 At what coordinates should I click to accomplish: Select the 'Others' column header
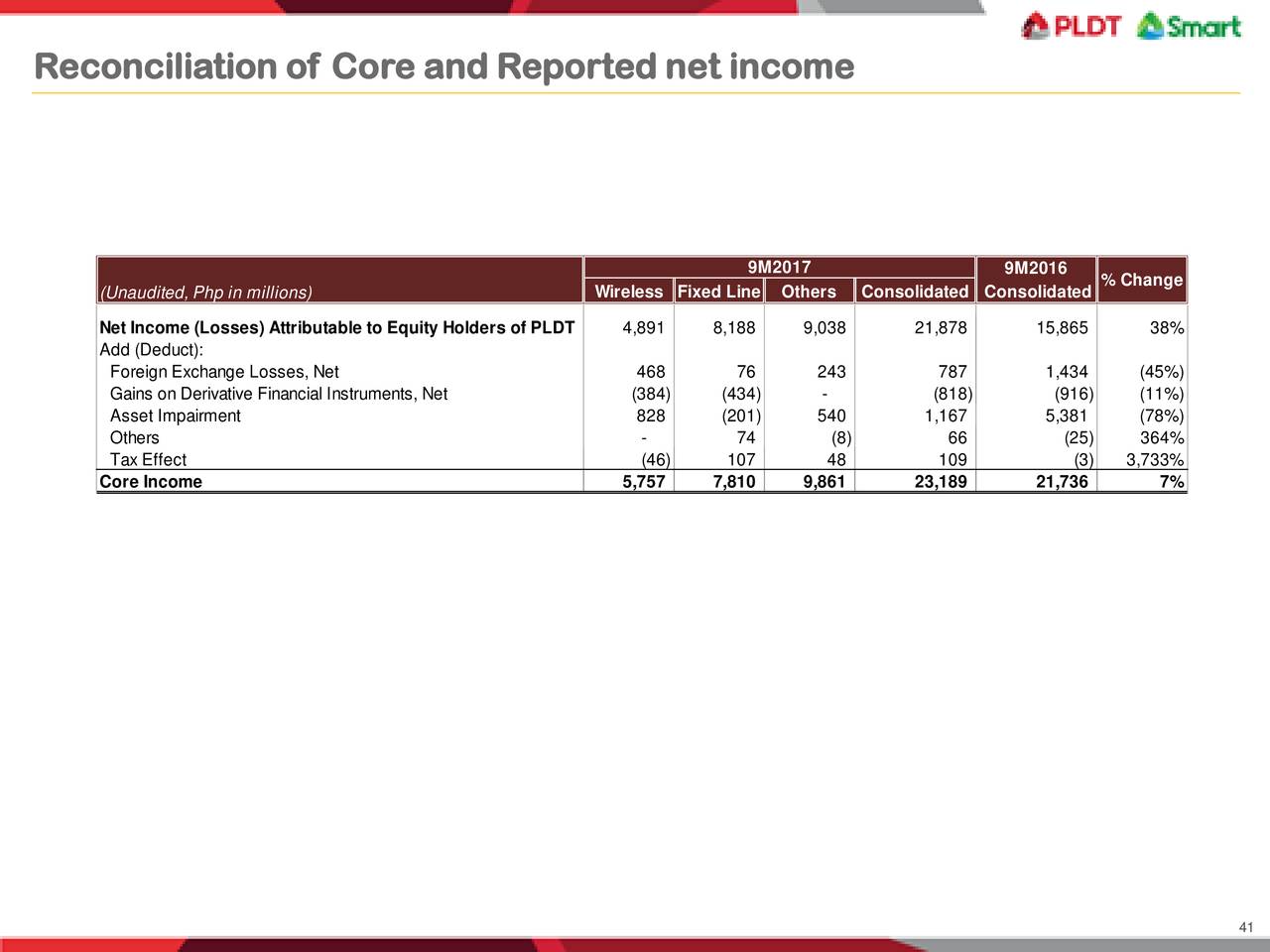(809, 292)
